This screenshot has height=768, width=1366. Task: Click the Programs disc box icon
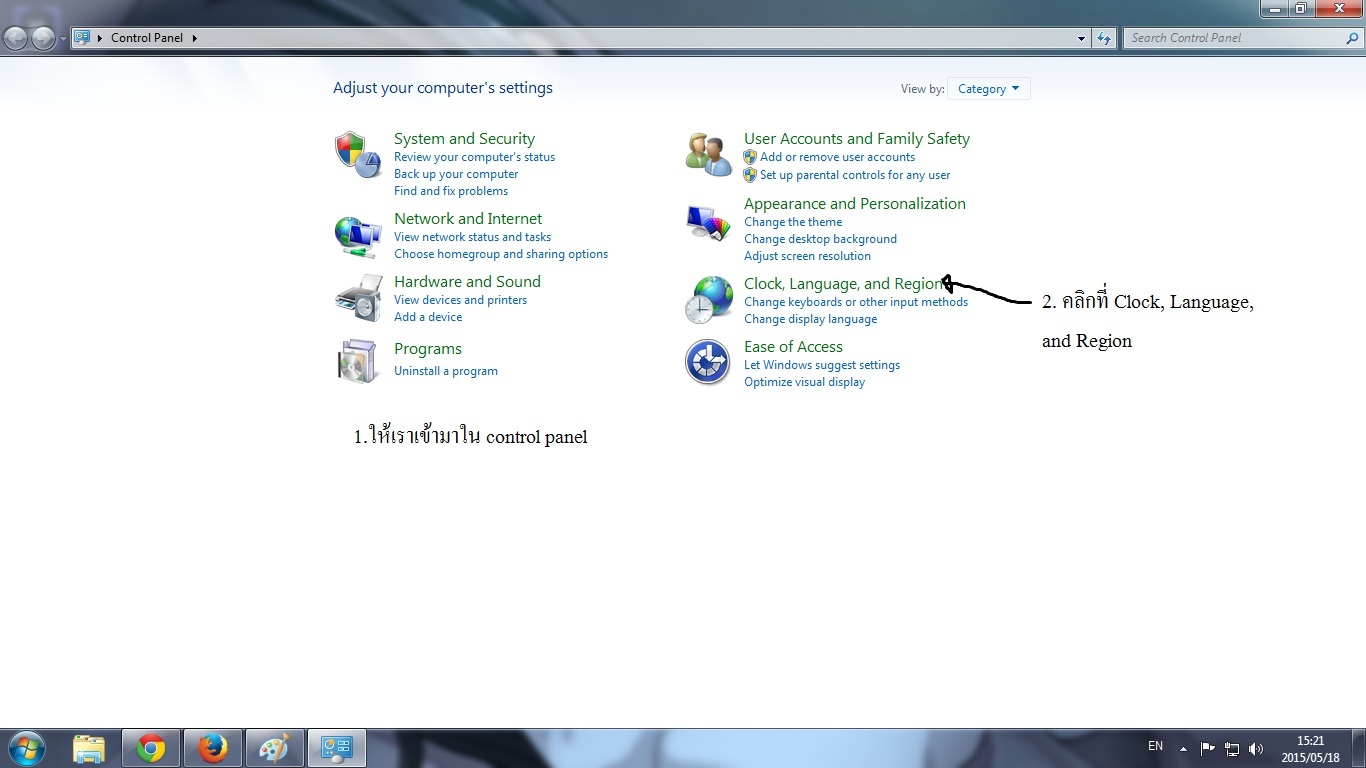pos(358,361)
